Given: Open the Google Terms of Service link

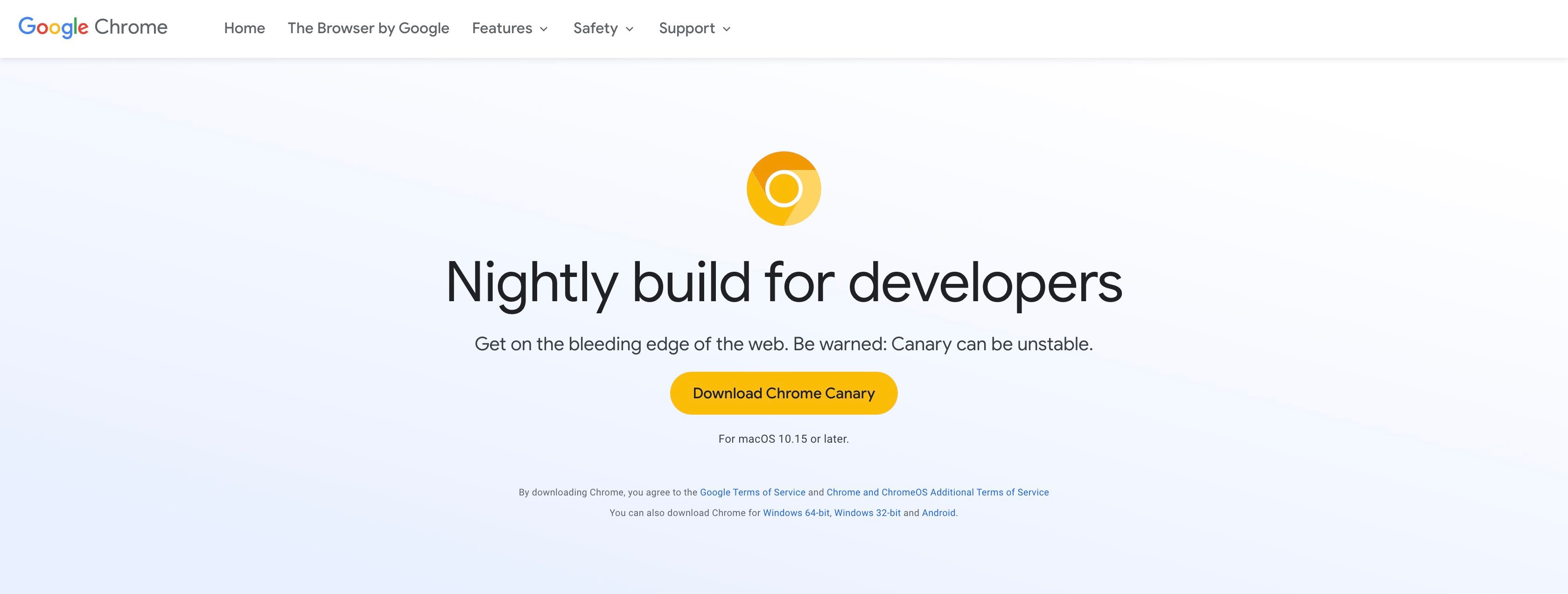Looking at the screenshot, I should pyautogui.click(x=752, y=492).
